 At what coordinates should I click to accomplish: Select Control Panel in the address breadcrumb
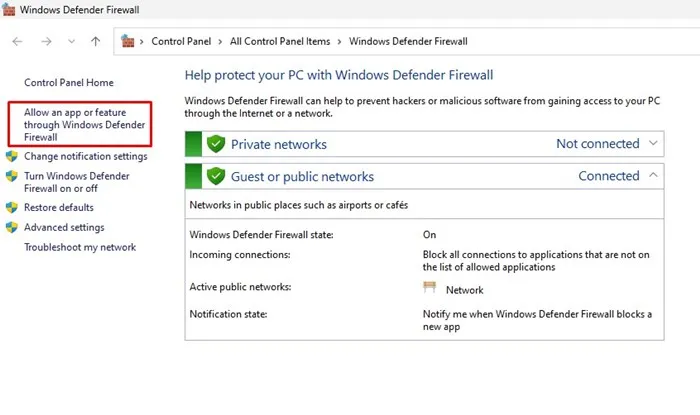[183, 42]
